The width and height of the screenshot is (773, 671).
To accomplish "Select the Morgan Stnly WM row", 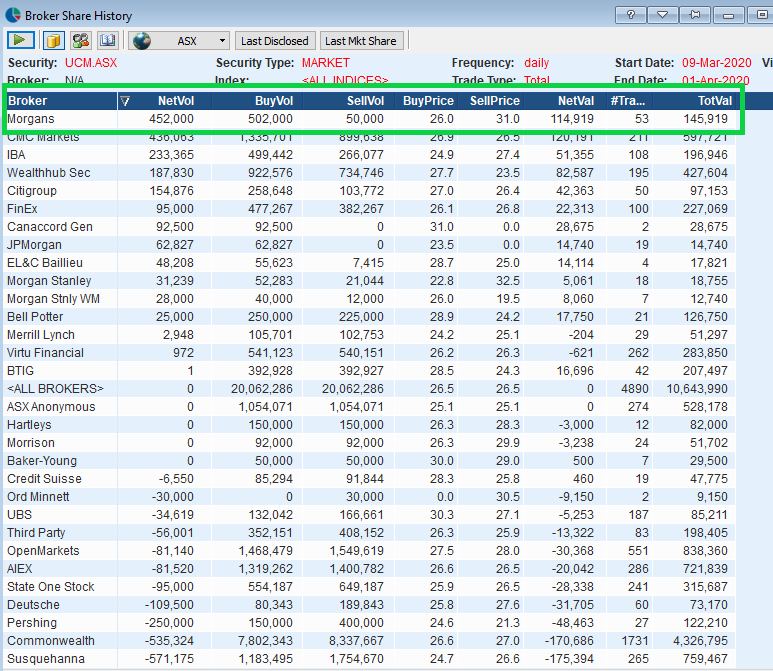I will (370, 299).
